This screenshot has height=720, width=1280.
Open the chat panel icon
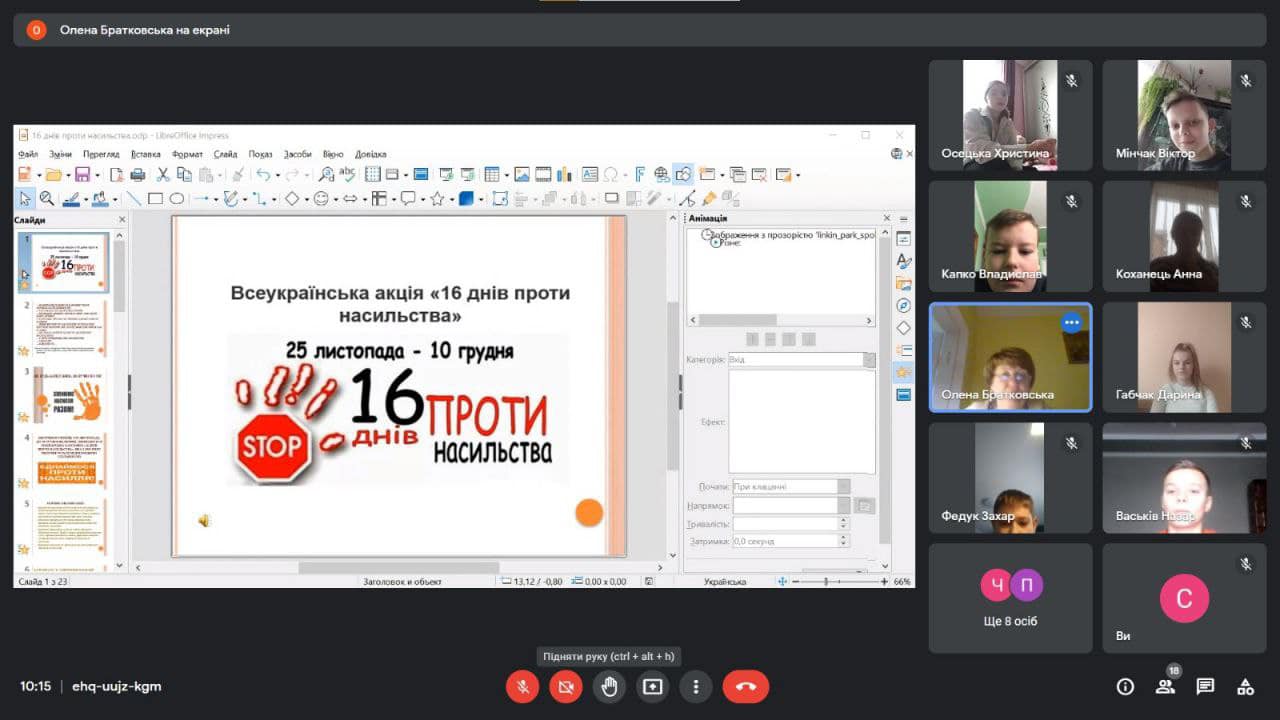click(x=1205, y=686)
